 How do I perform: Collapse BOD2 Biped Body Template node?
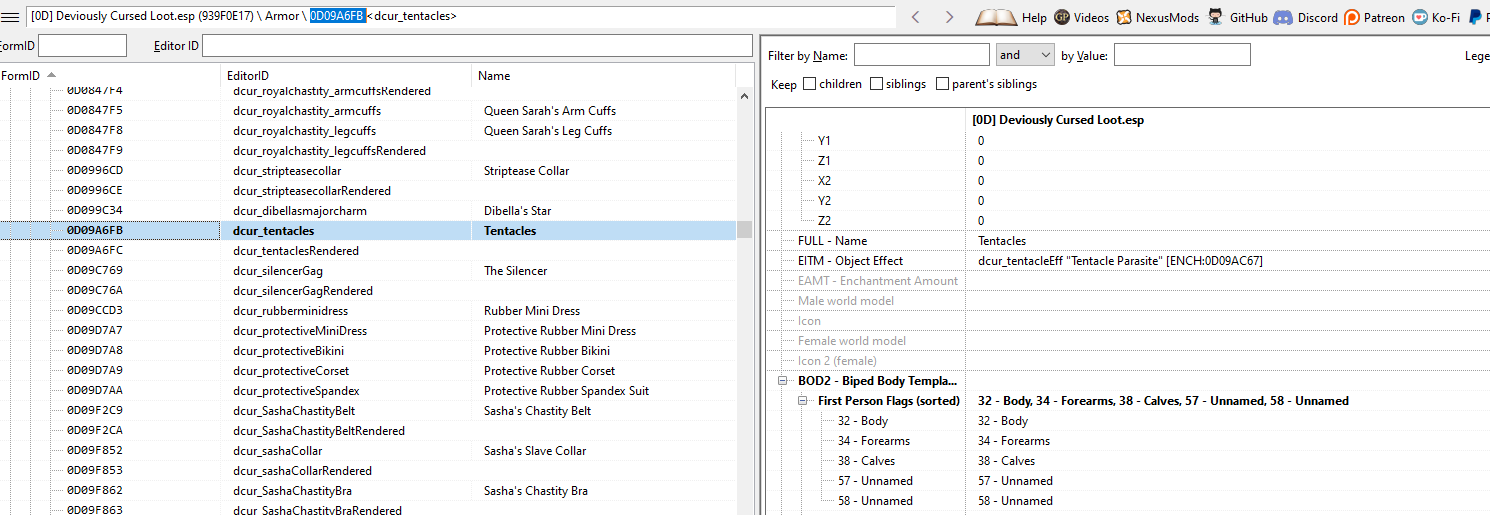[x=783, y=381]
